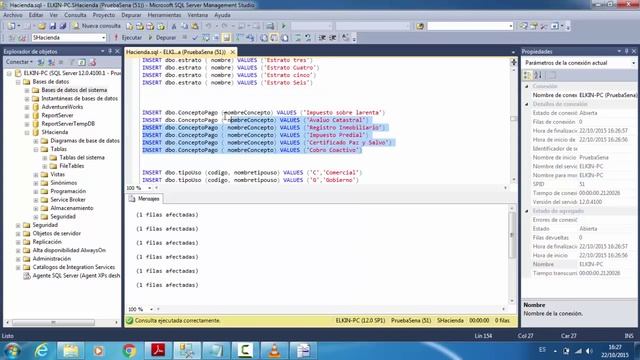Viewport: 640px width, 360px height.
Task: Click the Open File folder icon
Action: (x=42, y=26)
